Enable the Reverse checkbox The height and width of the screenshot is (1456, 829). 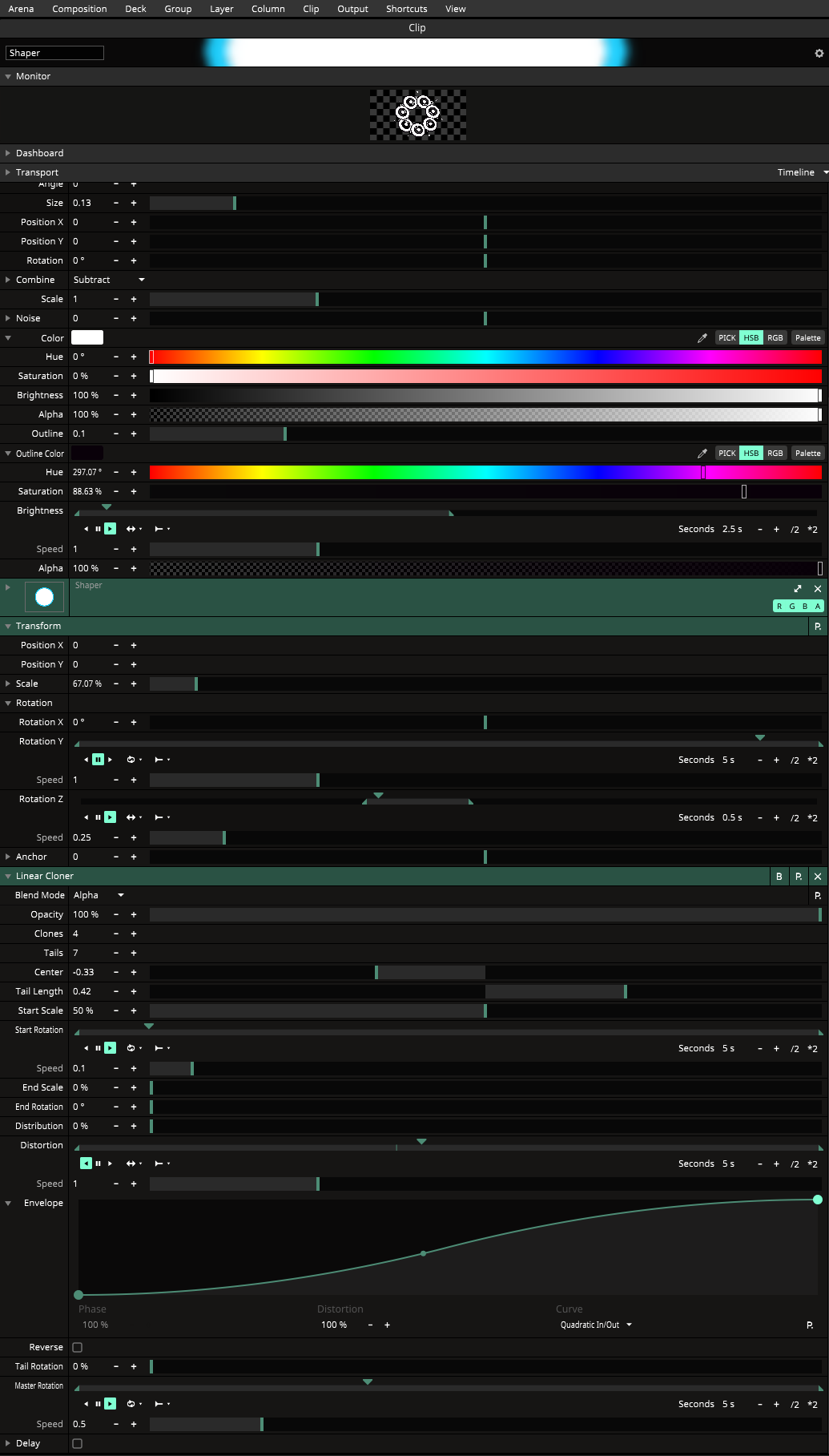(x=78, y=1348)
